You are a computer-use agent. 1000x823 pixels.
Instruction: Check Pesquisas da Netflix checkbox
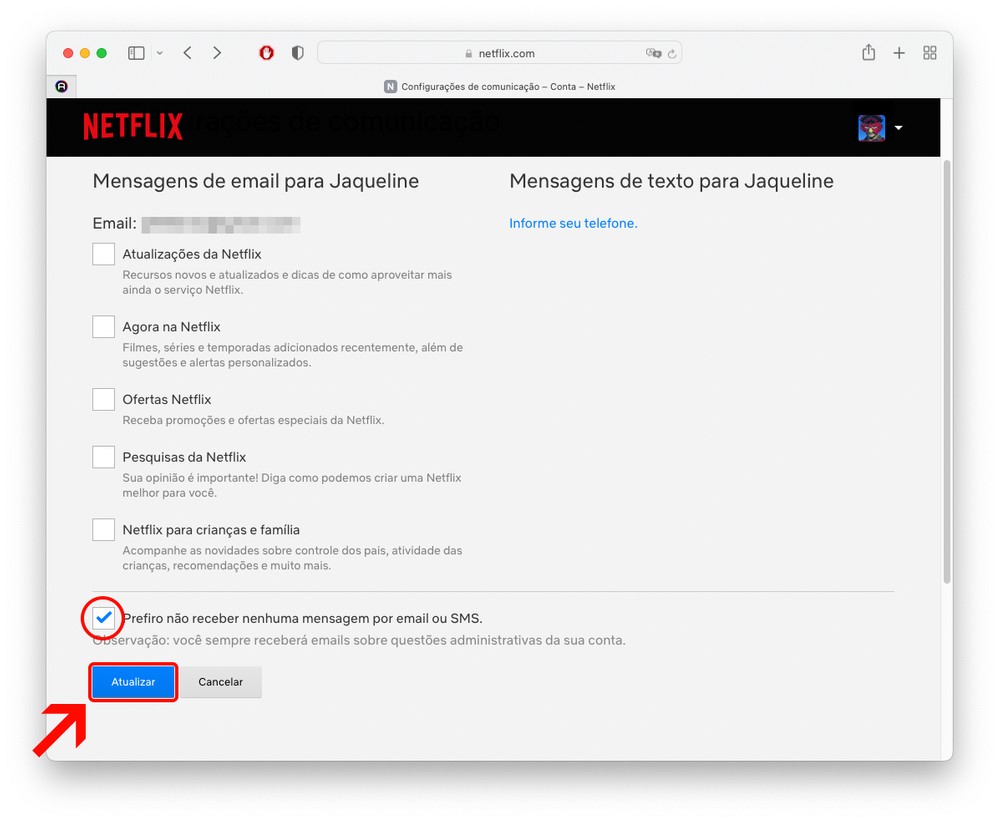click(103, 457)
